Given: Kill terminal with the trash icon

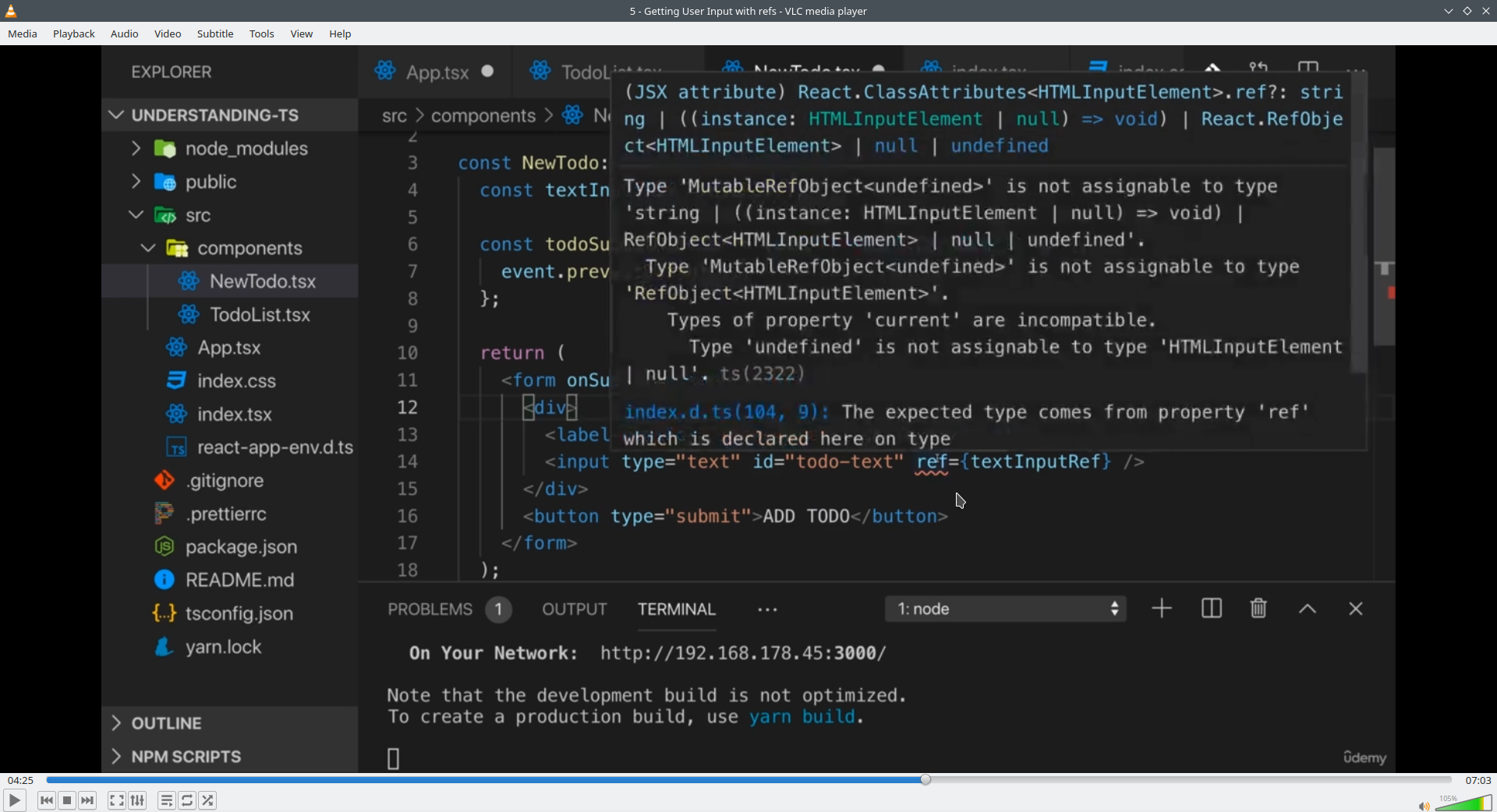Looking at the screenshot, I should (1258, 609).
